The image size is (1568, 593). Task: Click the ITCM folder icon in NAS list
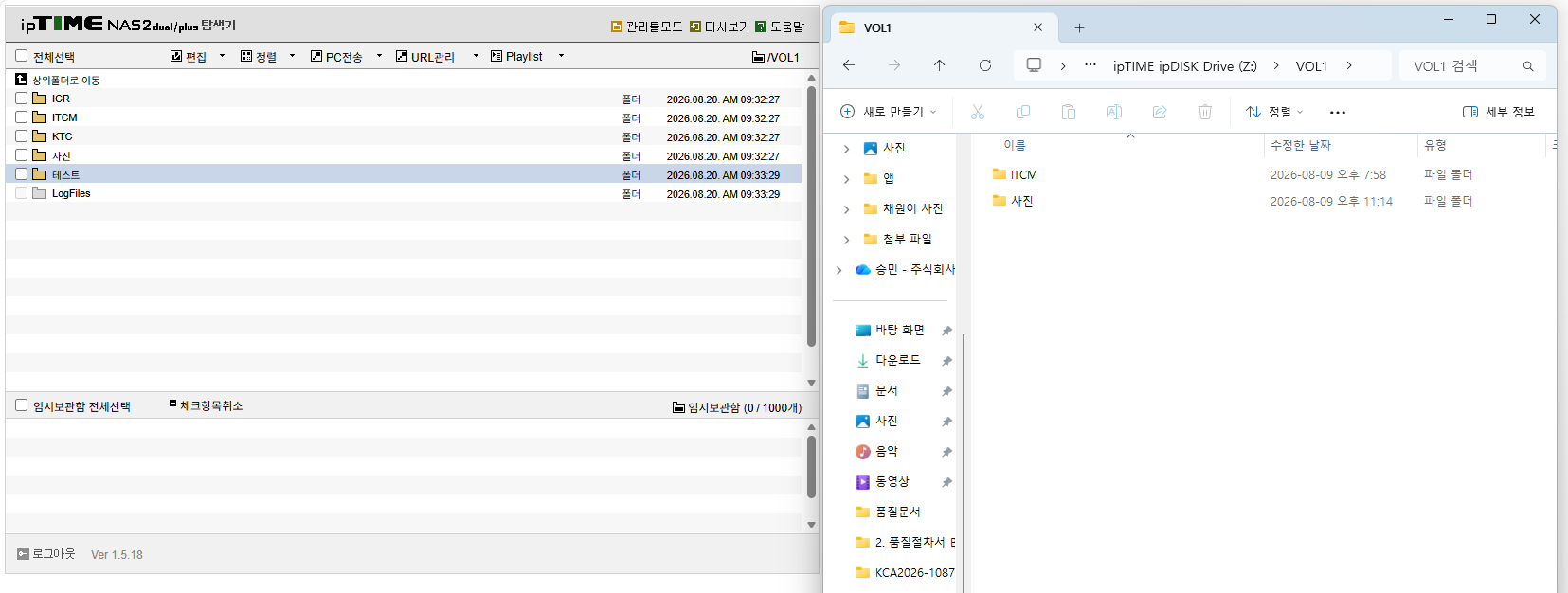[40, 117]
